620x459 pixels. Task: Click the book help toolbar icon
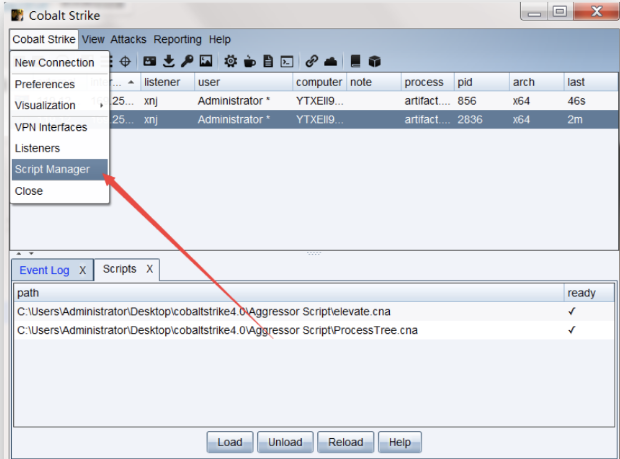pyautogui.click(x=355, y=61)
